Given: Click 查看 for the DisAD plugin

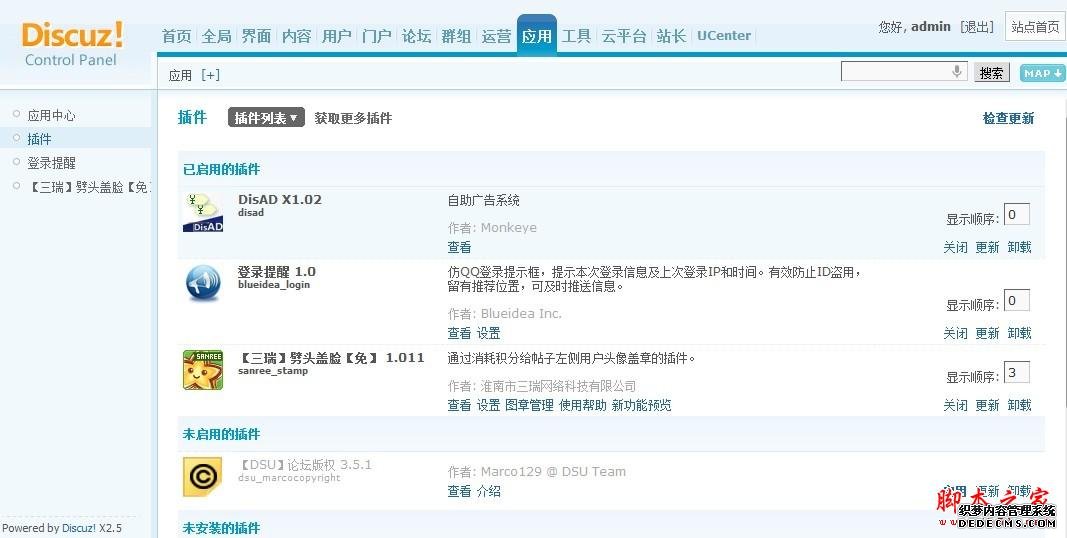Looking at the screenshot, I should [459, 247].
